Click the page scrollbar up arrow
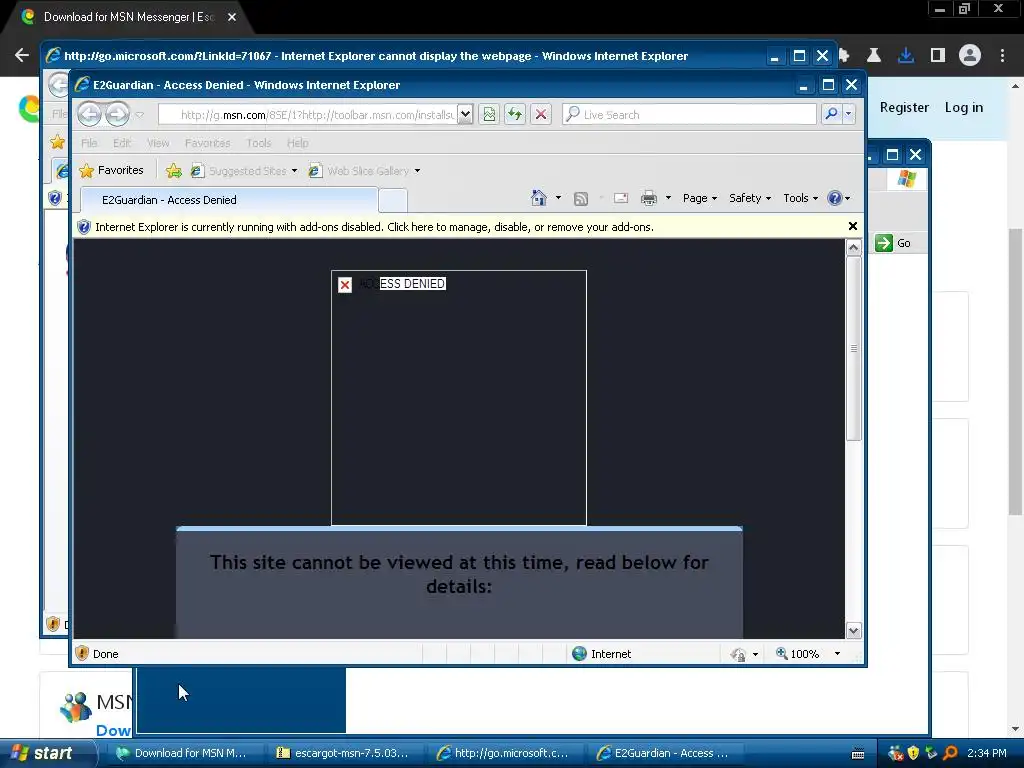Viewport: 1024px width, 768px height. [853, 248]
